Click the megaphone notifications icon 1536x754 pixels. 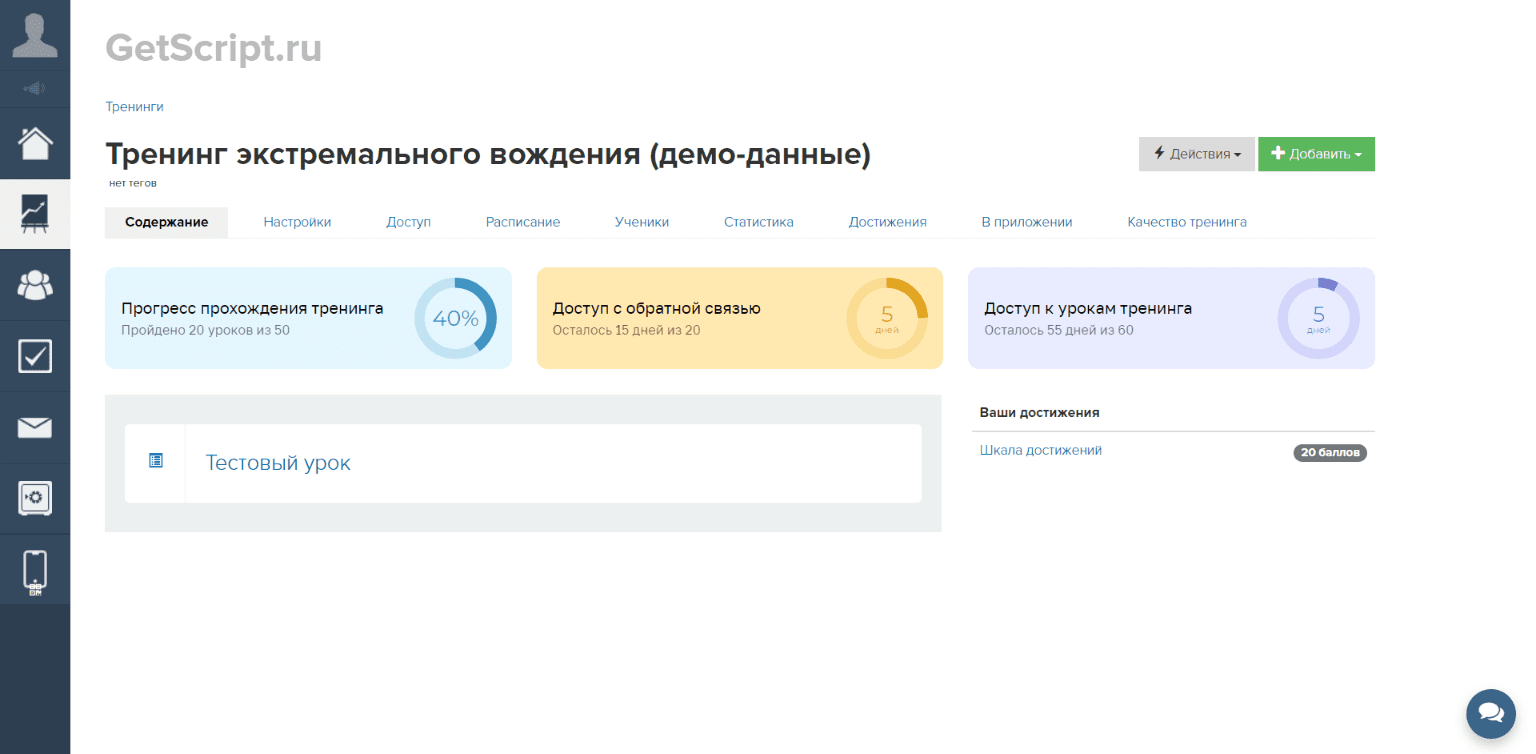click(x=35, y=89)
